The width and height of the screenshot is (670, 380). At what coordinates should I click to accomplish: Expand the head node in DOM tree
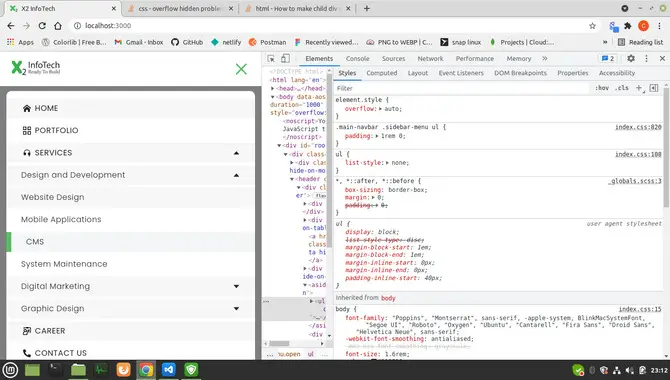tap(273, 88)
